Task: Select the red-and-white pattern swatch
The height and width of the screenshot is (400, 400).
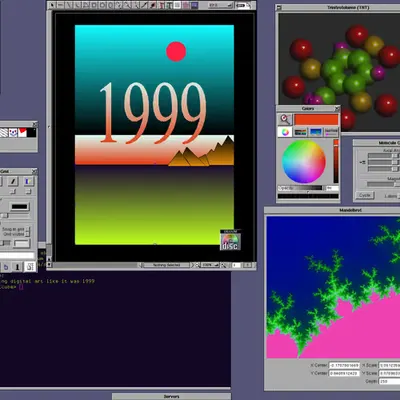Action: click(x=22, y=133)
